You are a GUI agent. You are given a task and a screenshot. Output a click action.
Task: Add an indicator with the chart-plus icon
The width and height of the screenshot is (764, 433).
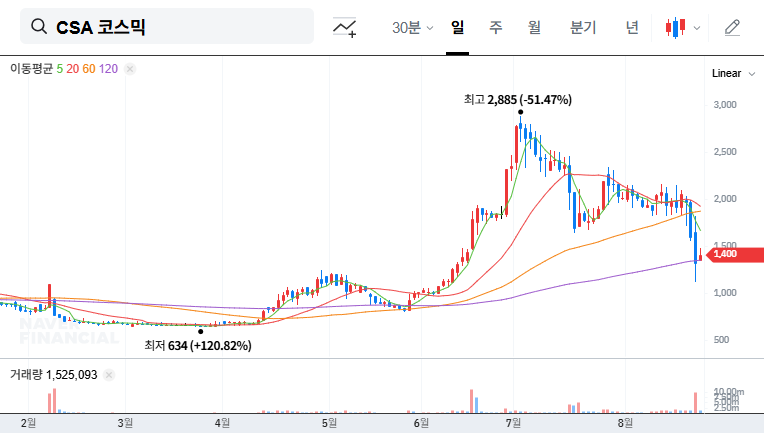344,27
